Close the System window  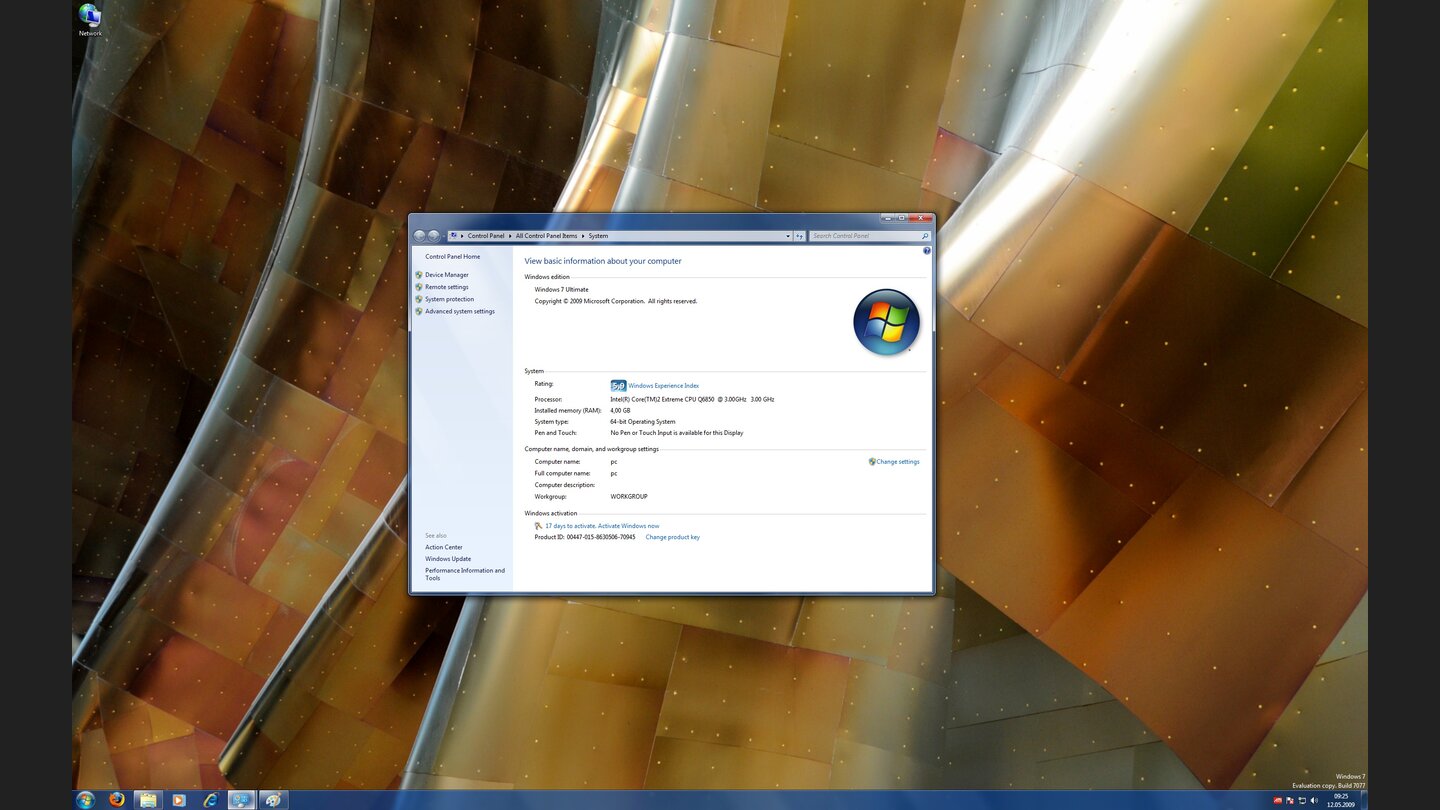[x=920, y=218]
